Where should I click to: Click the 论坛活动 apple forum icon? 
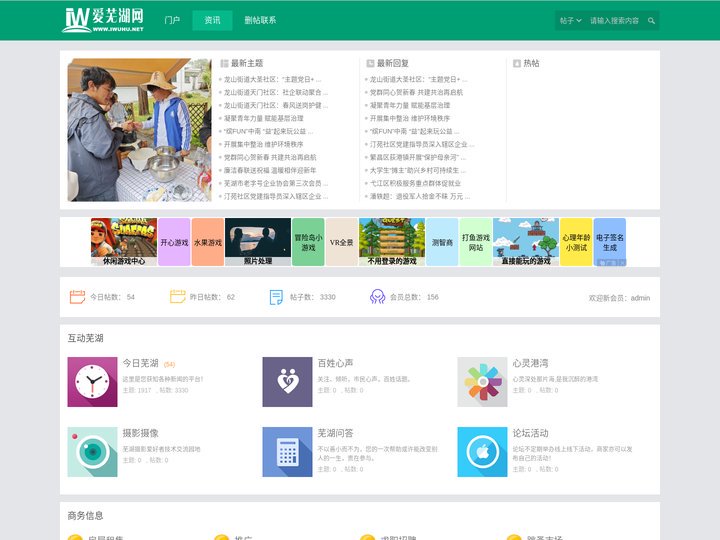click(482, 452)
